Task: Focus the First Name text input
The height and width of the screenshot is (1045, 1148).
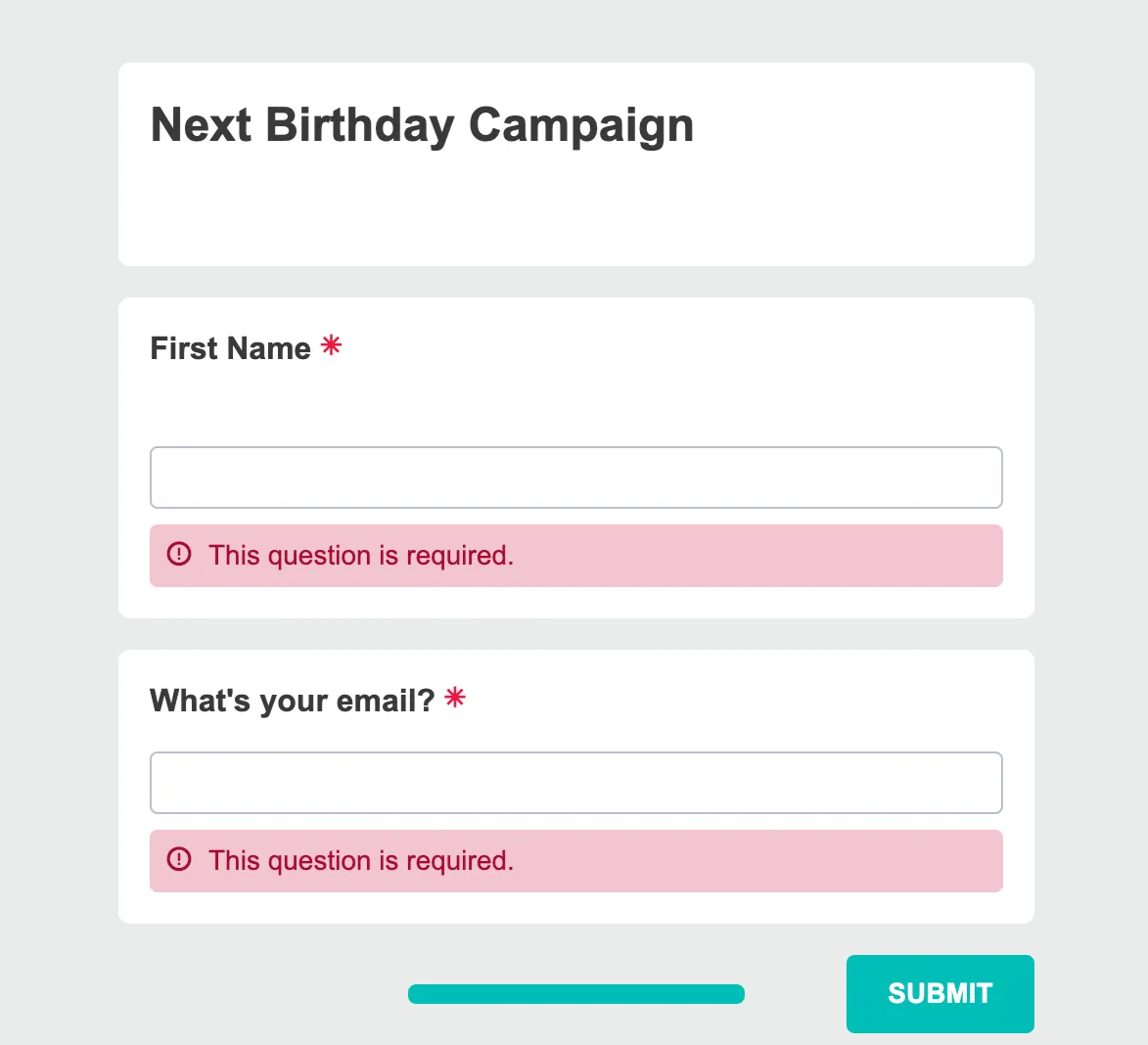Action: point(576,477)
